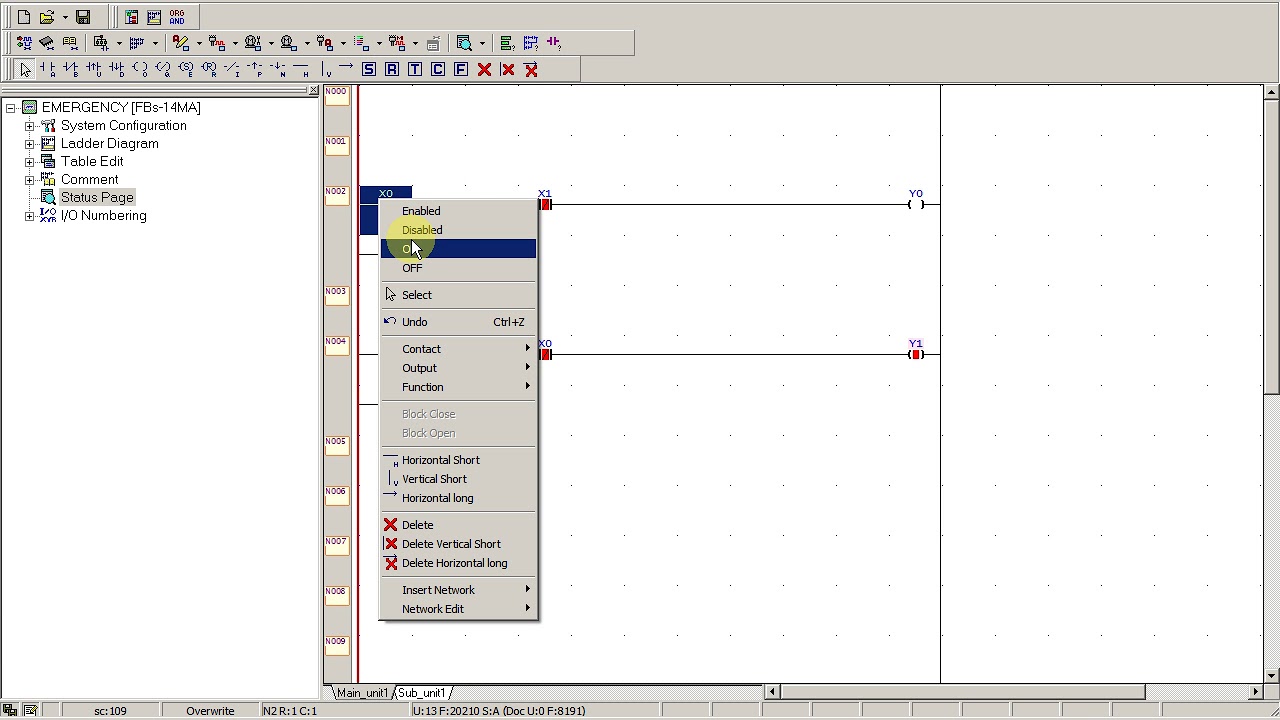Click the boxed S function button
The height and width of the screenshot is (720, 1280).
point(369,69)
